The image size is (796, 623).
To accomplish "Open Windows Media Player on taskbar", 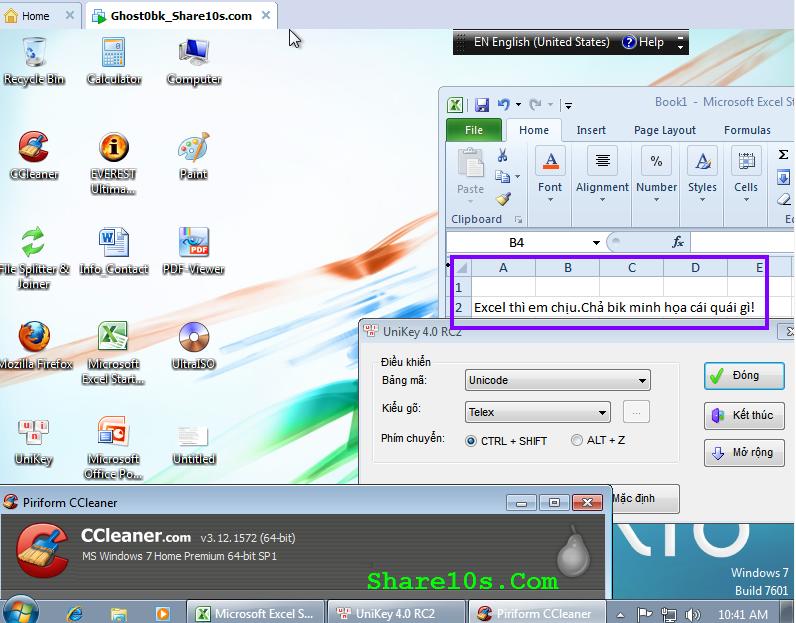I will click(x=162, y=614).
